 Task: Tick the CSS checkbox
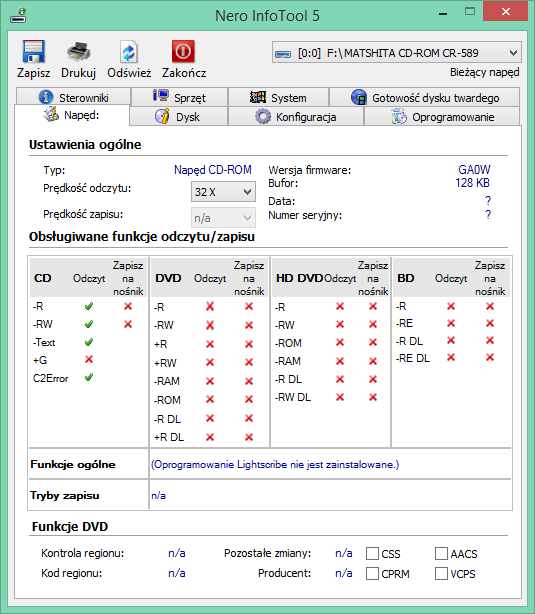pos(372,554)
